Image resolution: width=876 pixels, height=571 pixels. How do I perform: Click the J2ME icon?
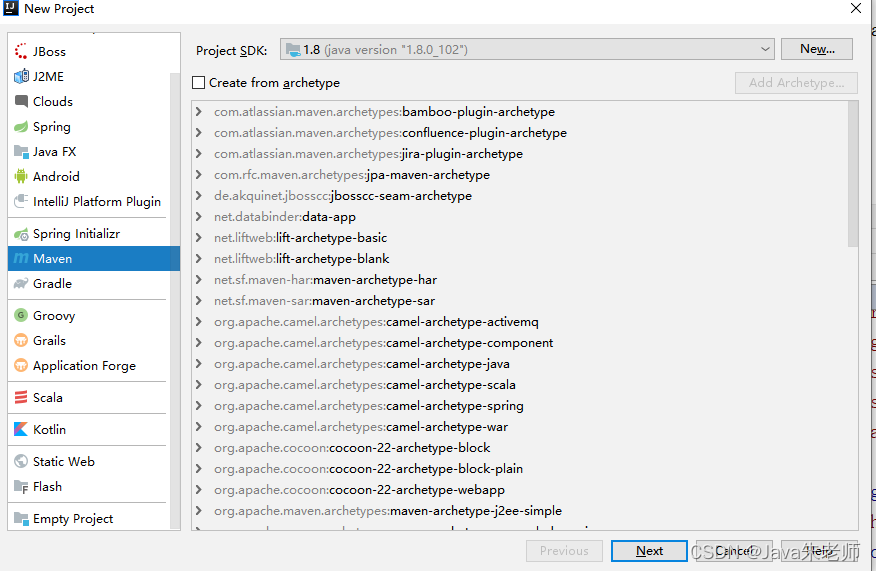click(21, 77)
